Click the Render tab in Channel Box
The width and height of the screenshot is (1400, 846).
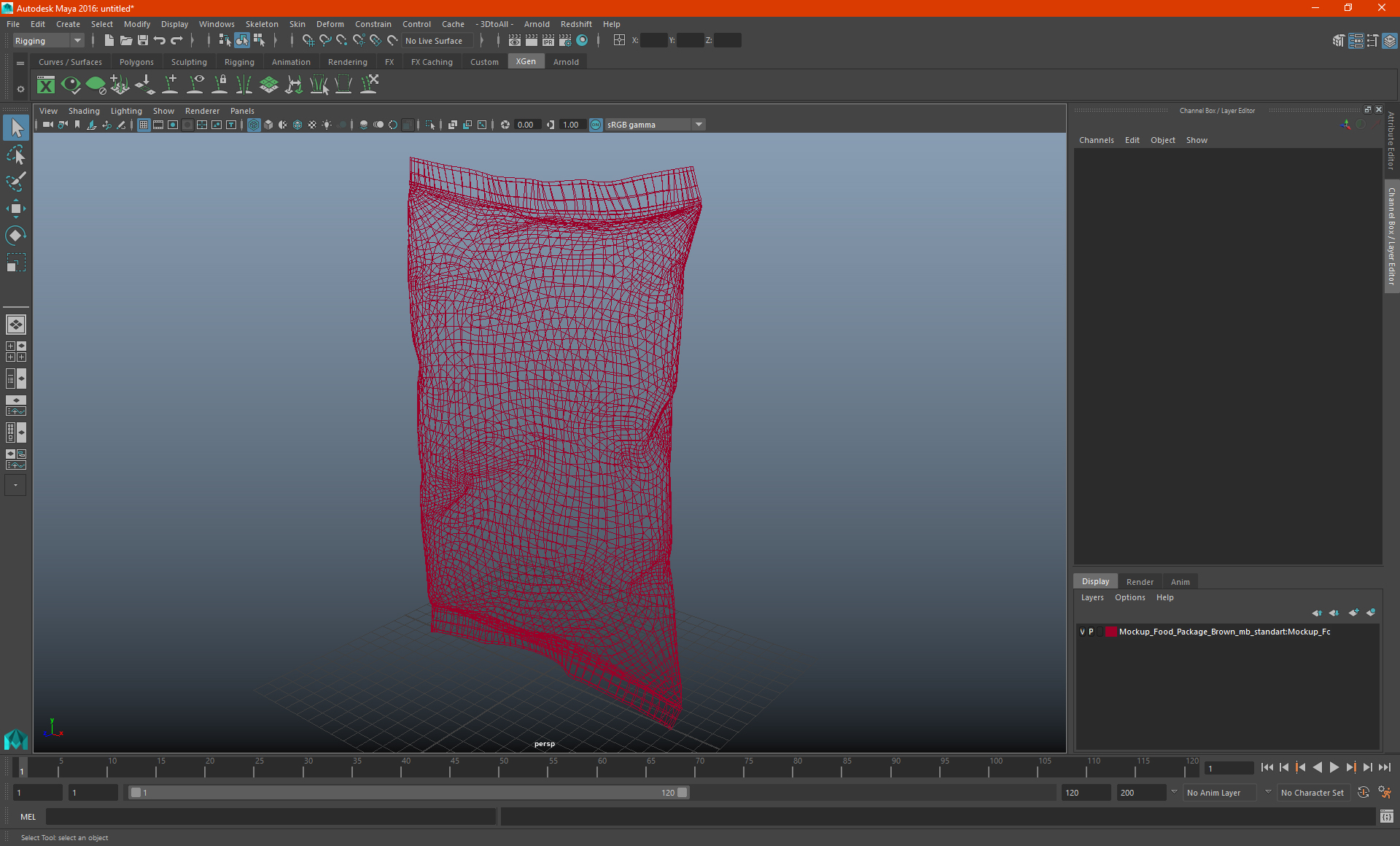tap(1139, 581)
